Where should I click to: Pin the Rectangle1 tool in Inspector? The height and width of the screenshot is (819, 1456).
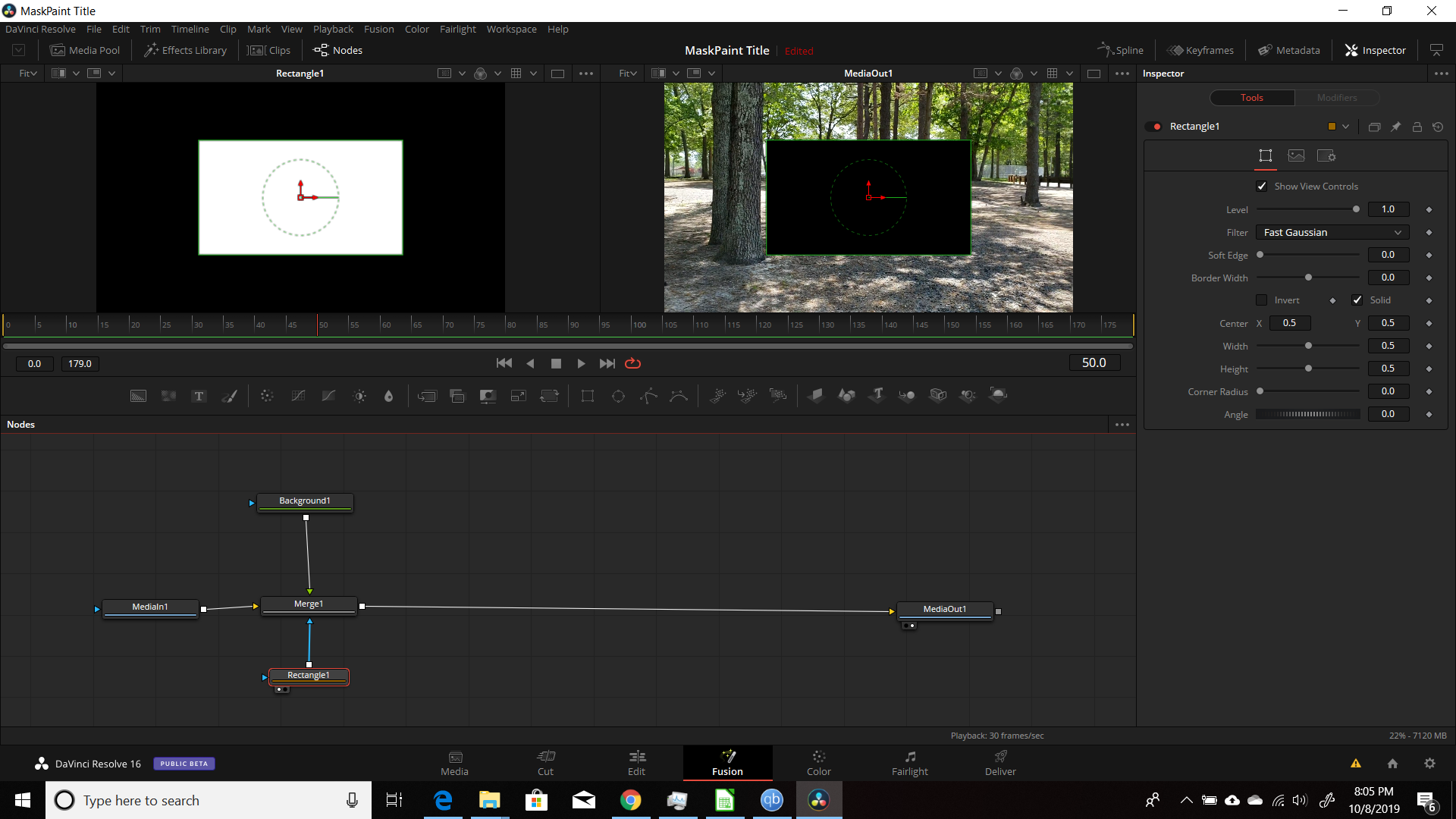[x=1395, y=127]
